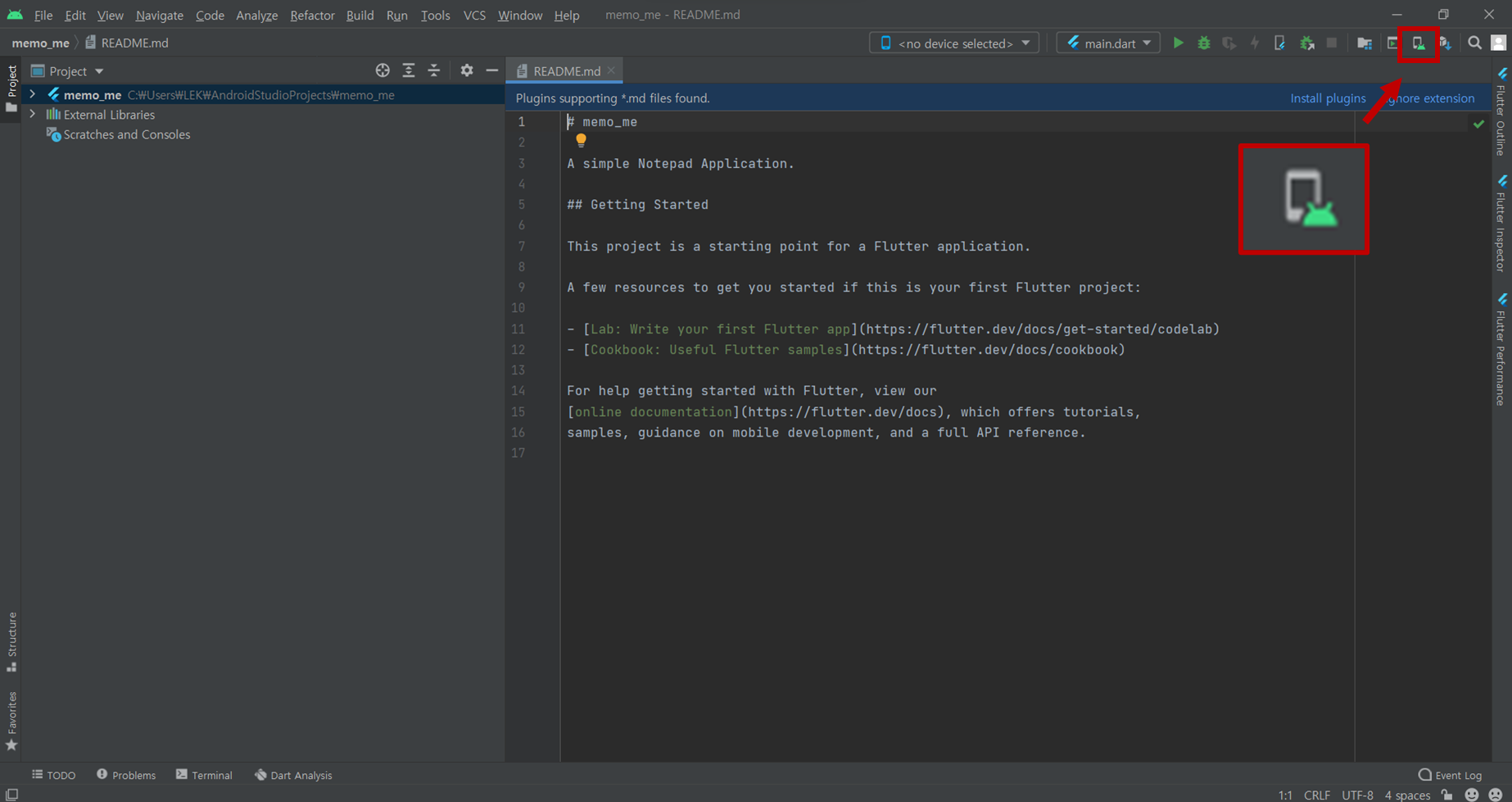Change indent setting 4 spaces
The image size is (1512, 802).
pos(1407,795)
